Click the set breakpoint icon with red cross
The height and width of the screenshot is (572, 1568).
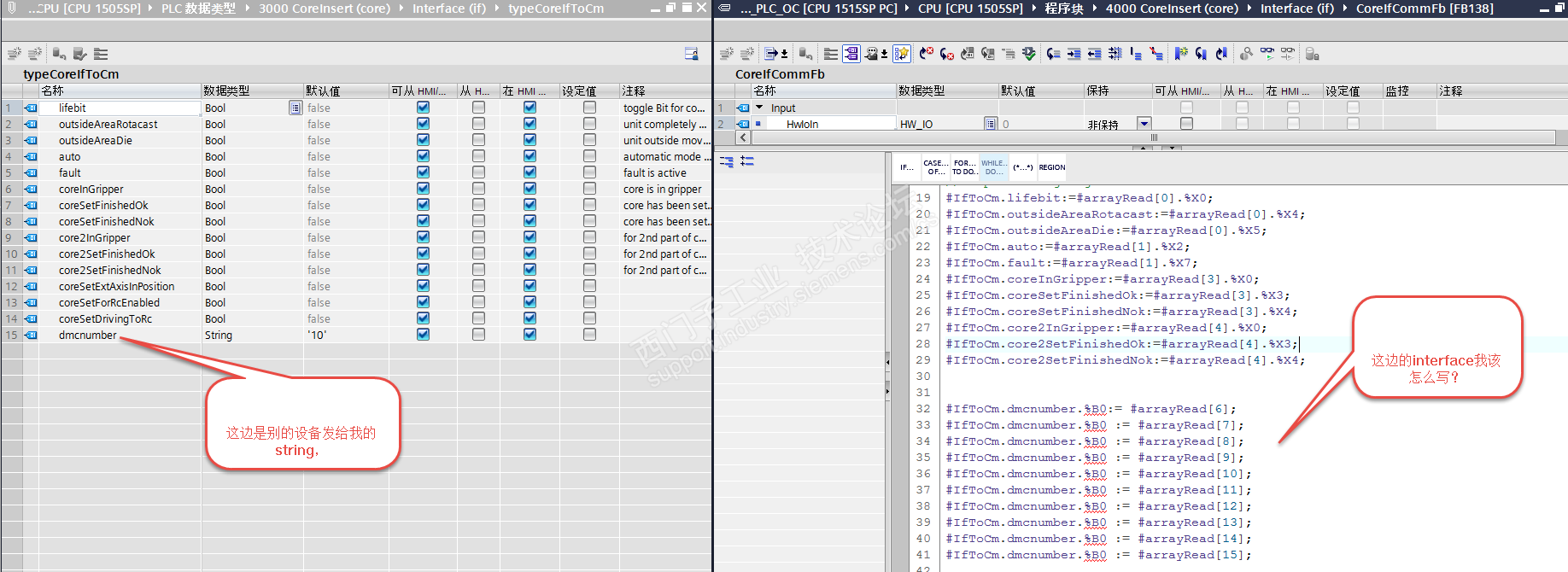926,54
